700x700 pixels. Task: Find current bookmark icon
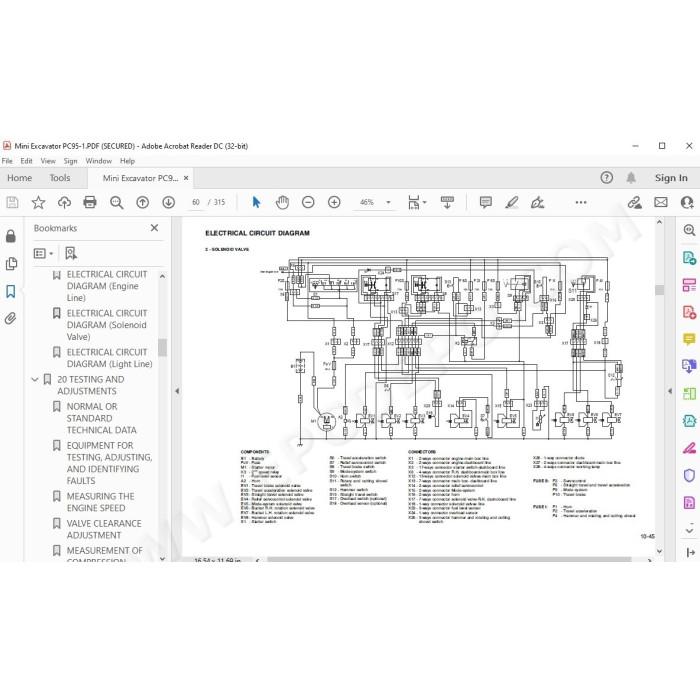(x=71, y=254)
